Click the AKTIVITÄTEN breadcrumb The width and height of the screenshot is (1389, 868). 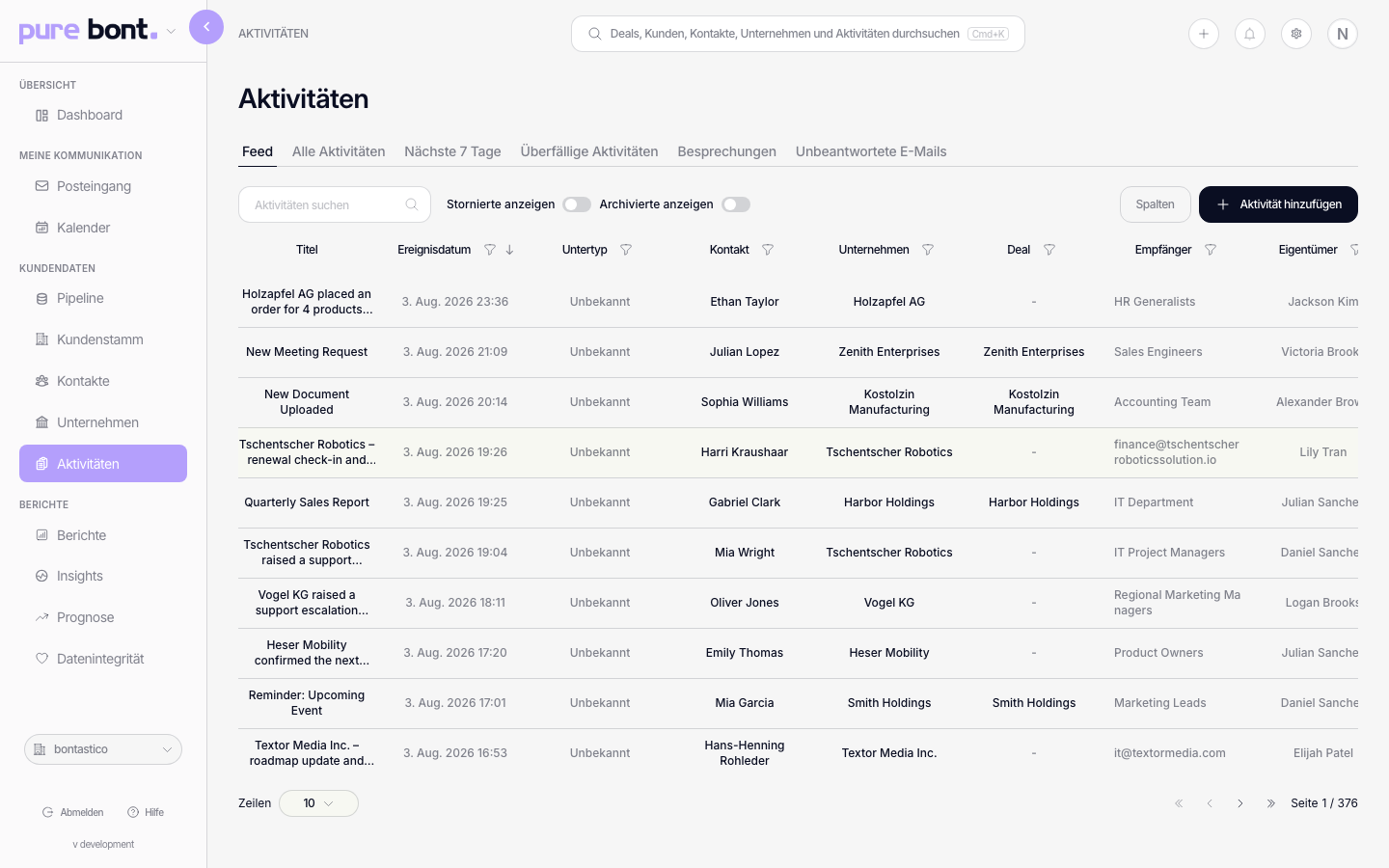[274, 34]
